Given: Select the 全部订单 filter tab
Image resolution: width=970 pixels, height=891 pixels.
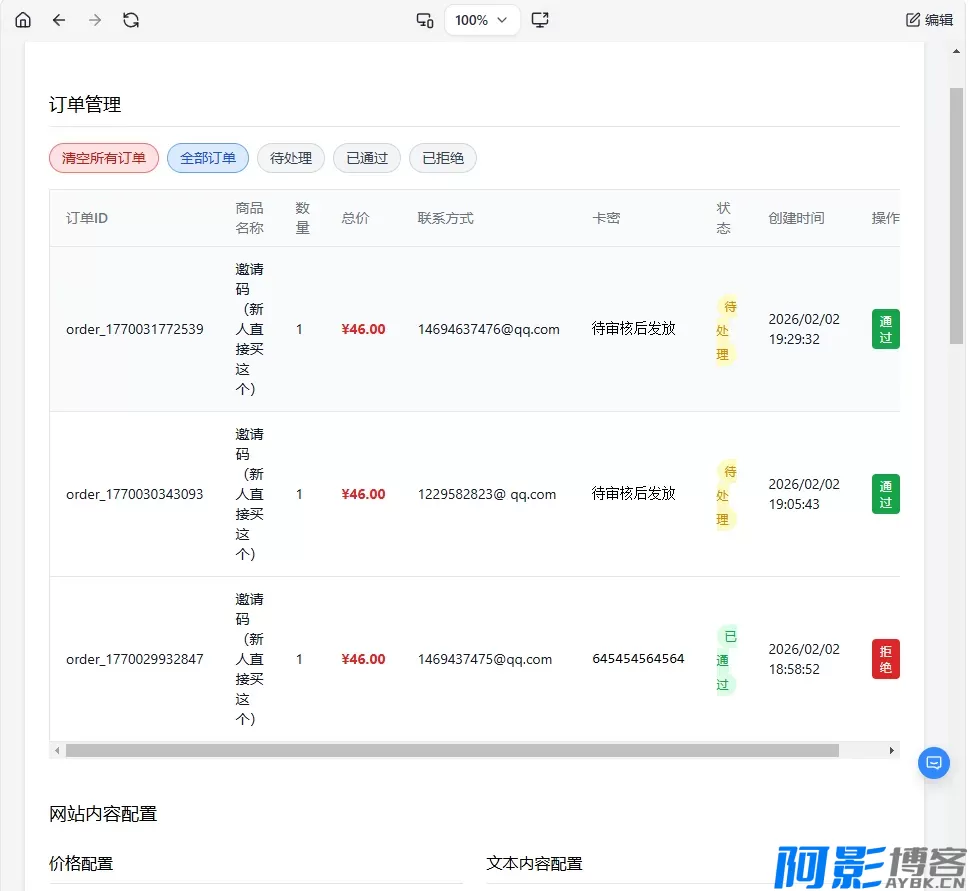Looking at the screenshot, I should pos(208,158).
